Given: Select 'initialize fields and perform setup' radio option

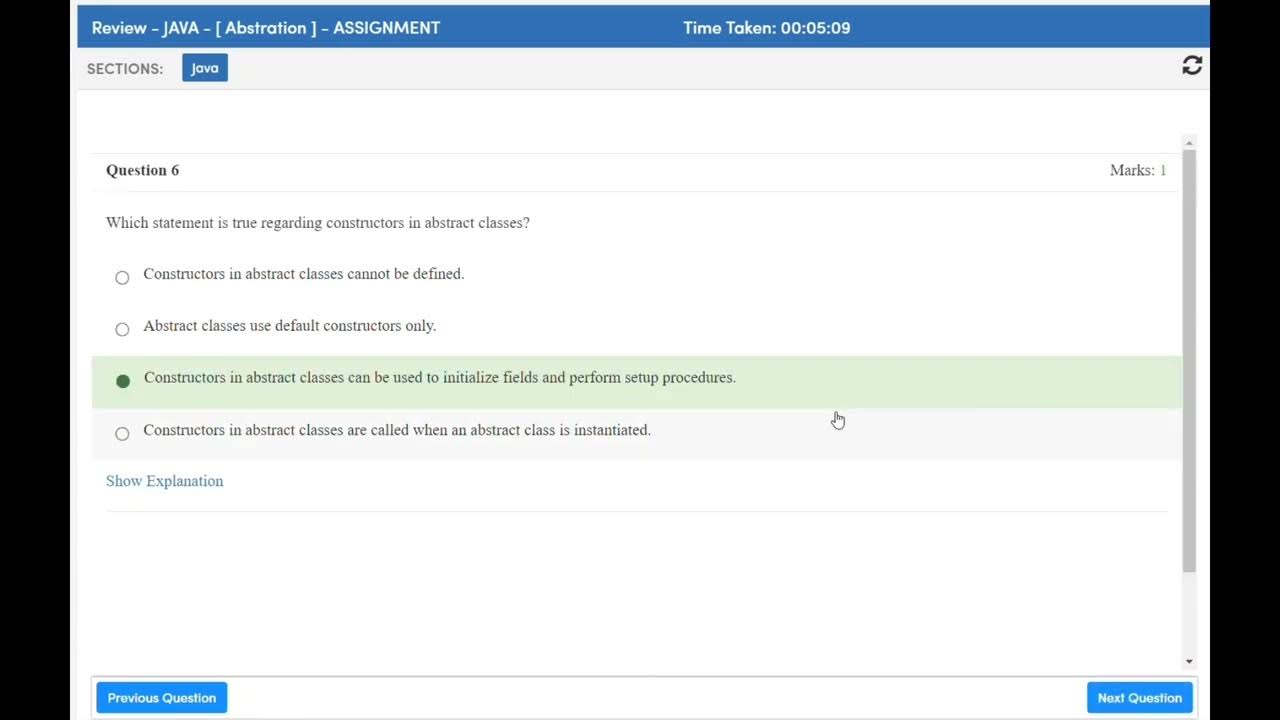Looking at the screenshot, I should [123, 381].
